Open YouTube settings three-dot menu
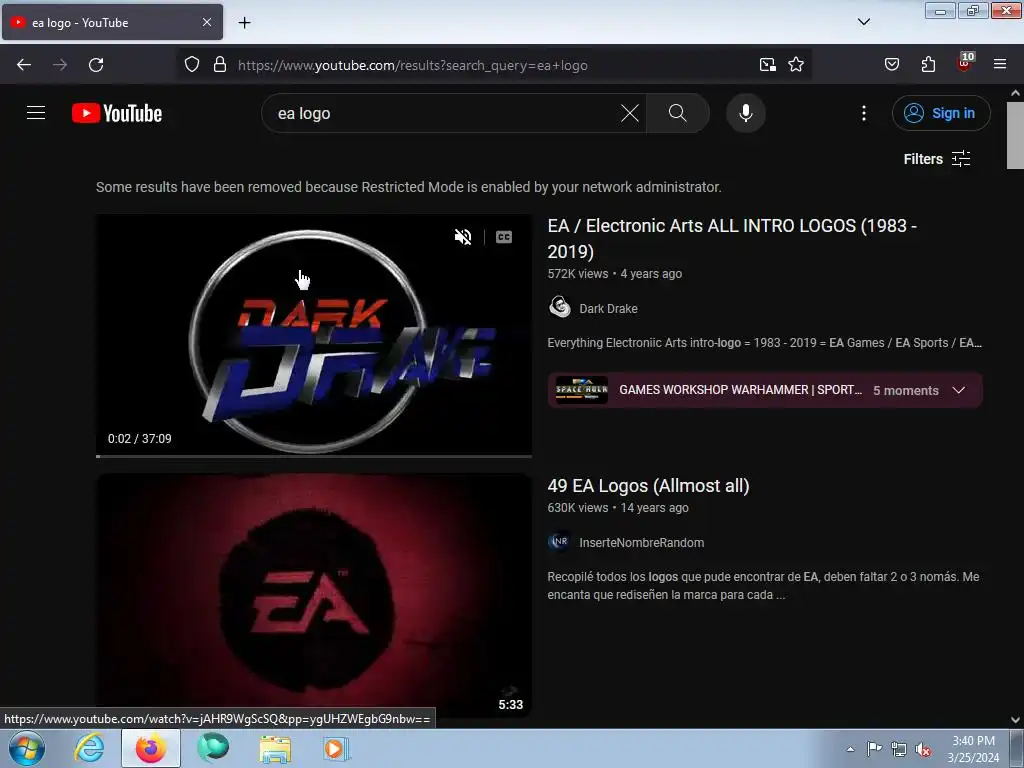Viewport: 1024px width, 768px height. click(x=863, y=113)
